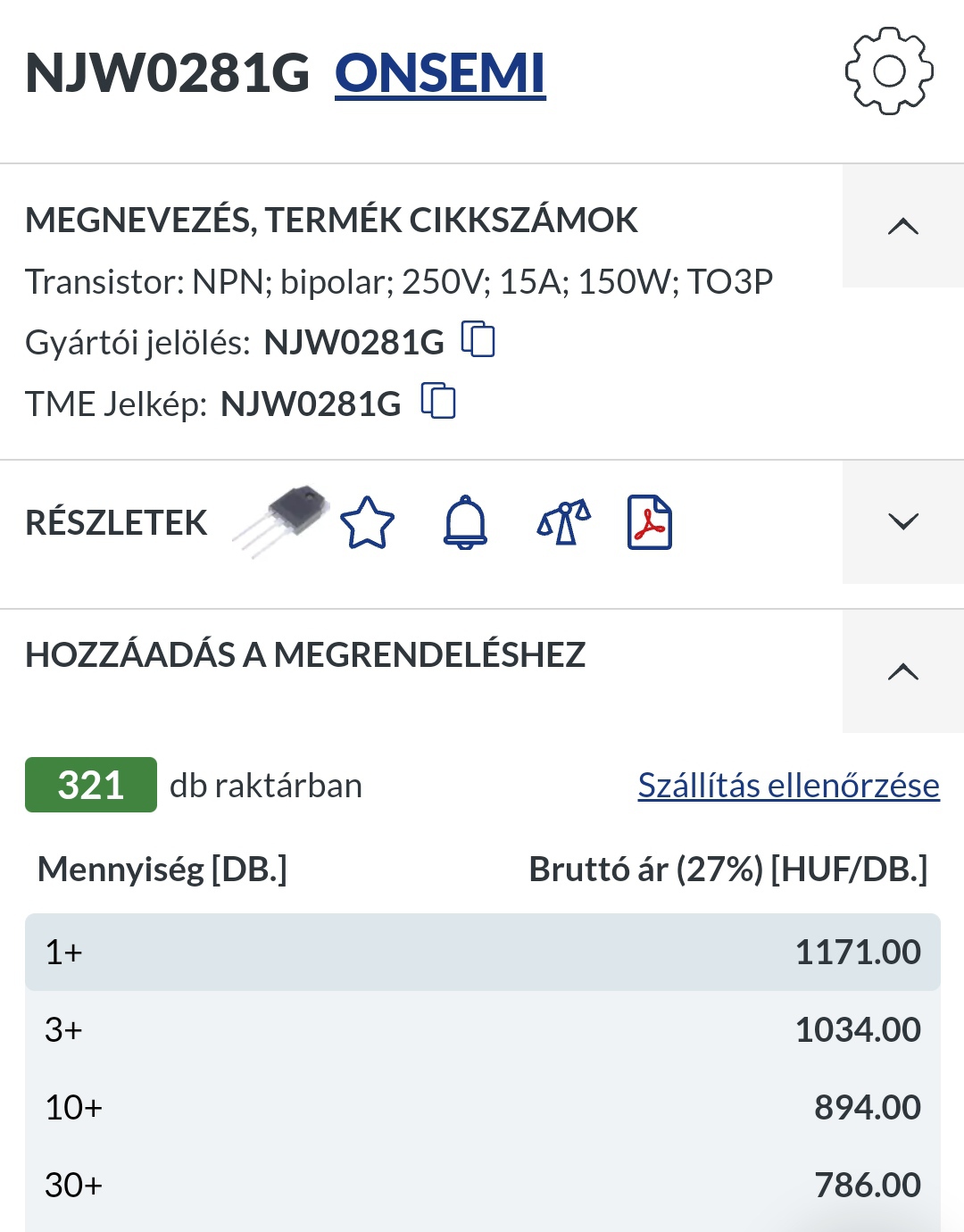Screen dimensions: 964x1232
Task: Add product to favorites with star icon
Action: pos(367,522)
